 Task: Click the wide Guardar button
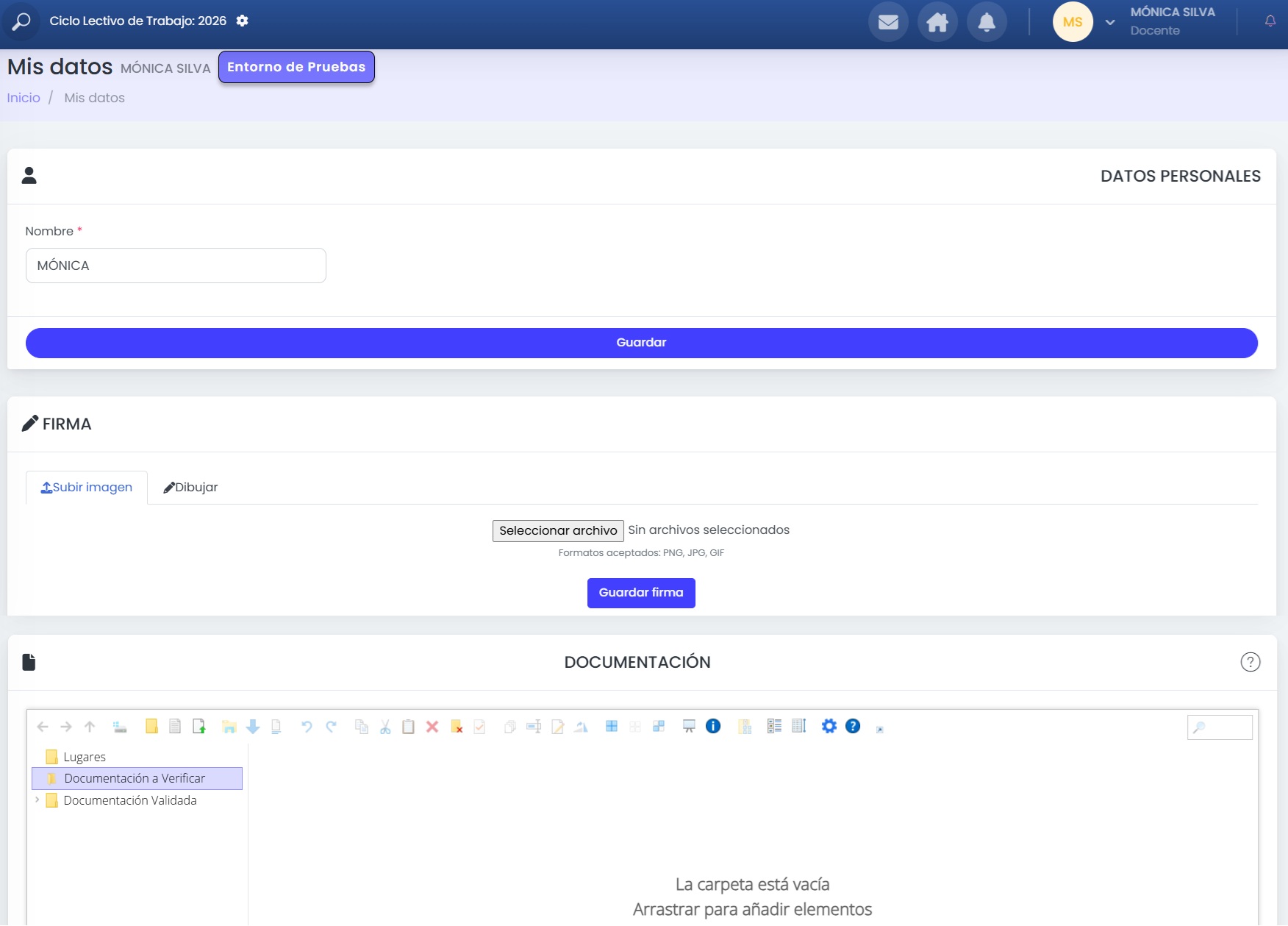(641, 343)
